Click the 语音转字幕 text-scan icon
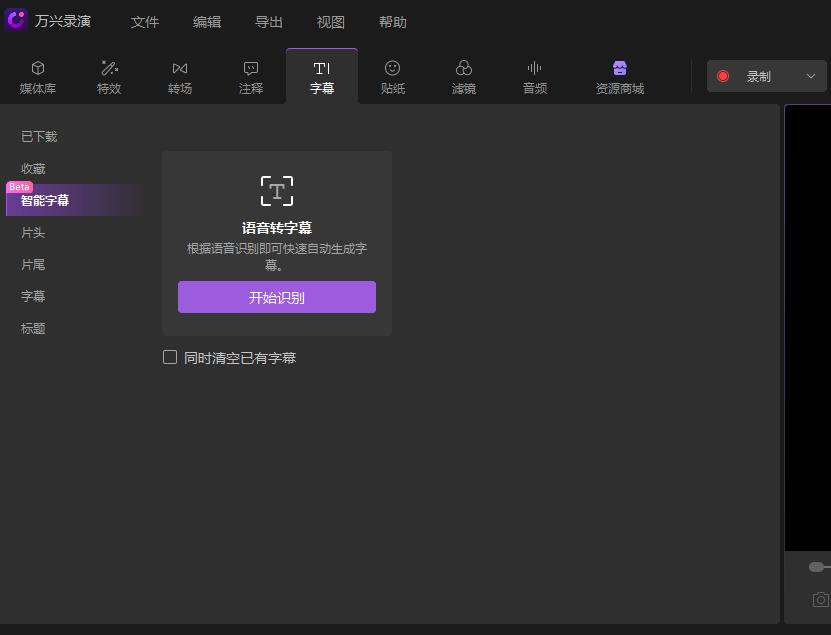The width and height of the screenshot is (831, 635). coord(277,191)
